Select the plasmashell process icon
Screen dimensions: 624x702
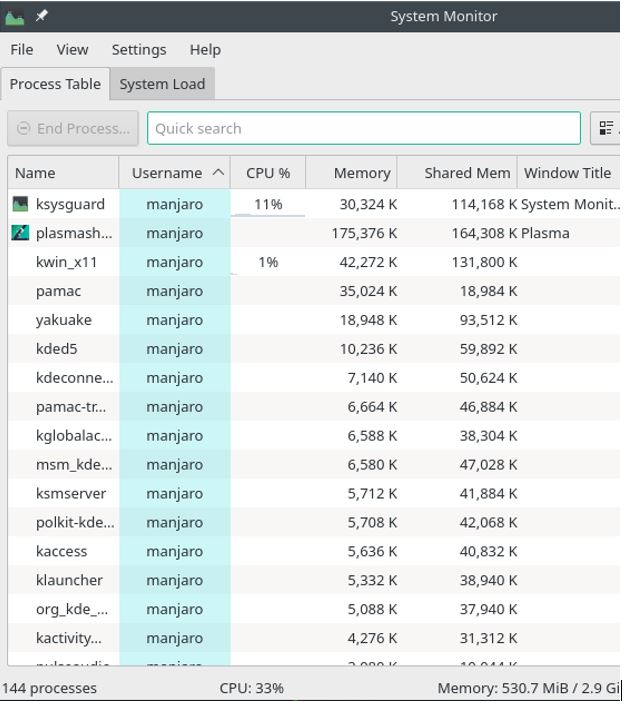point(20,233)
